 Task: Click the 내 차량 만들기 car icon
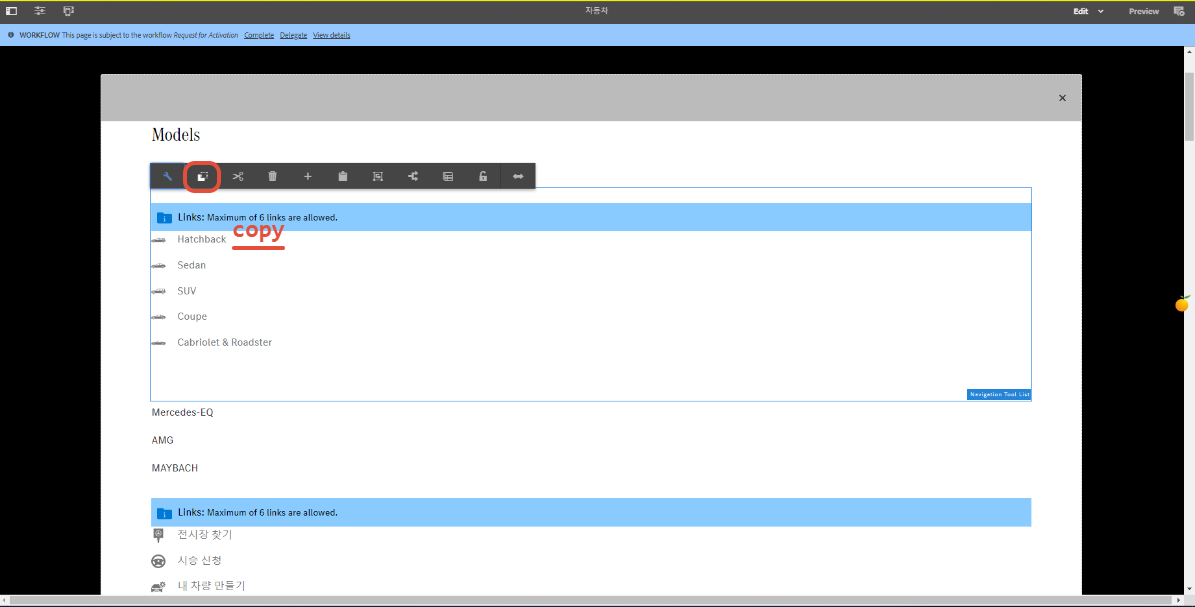[159, 586]
